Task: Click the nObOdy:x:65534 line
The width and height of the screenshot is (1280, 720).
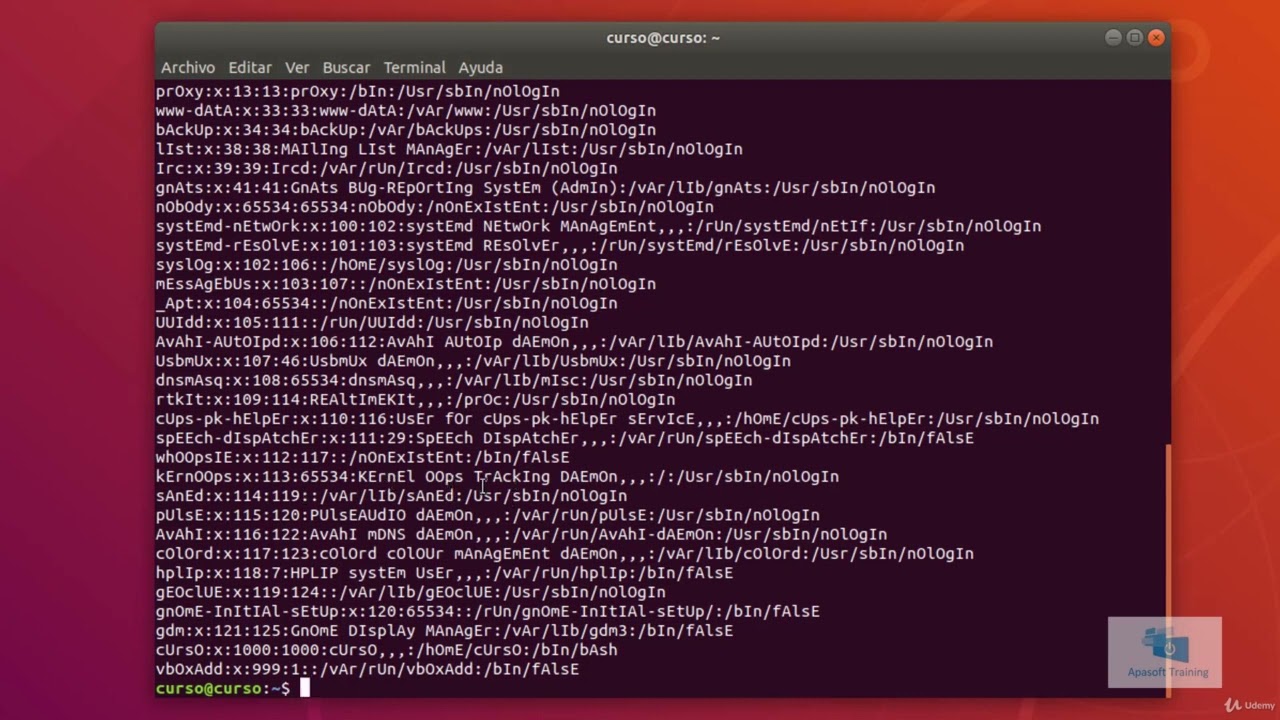Action: [x=435, y=207]
